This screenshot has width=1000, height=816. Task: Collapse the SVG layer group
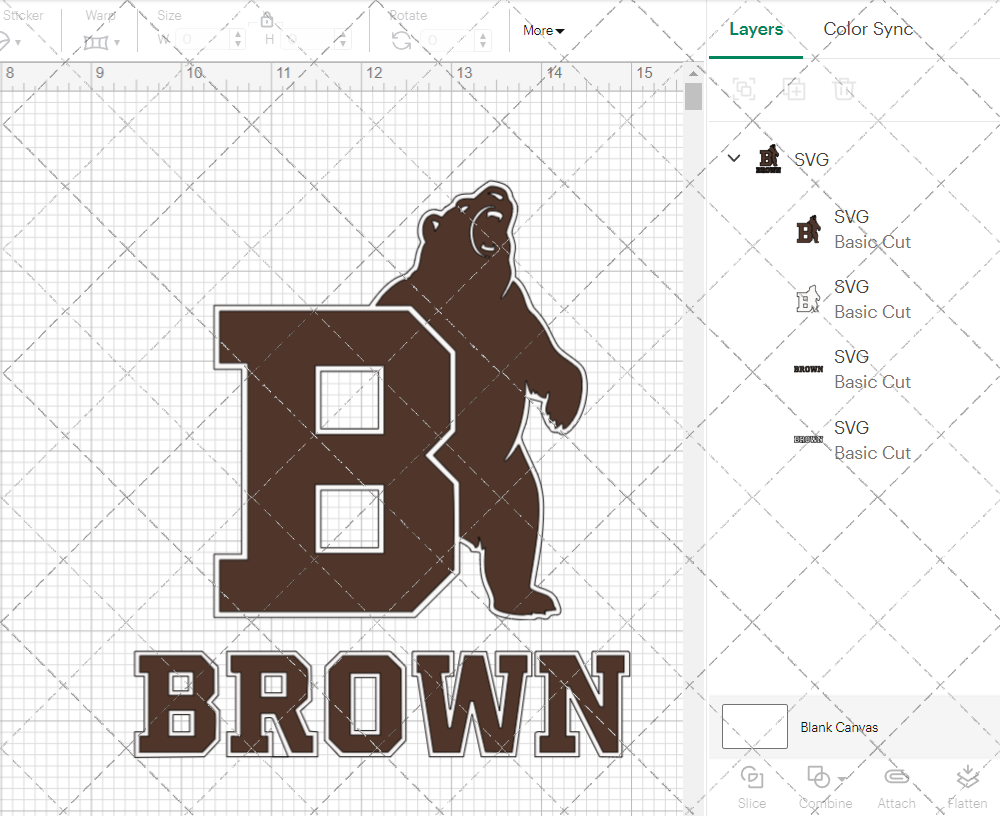733,158
